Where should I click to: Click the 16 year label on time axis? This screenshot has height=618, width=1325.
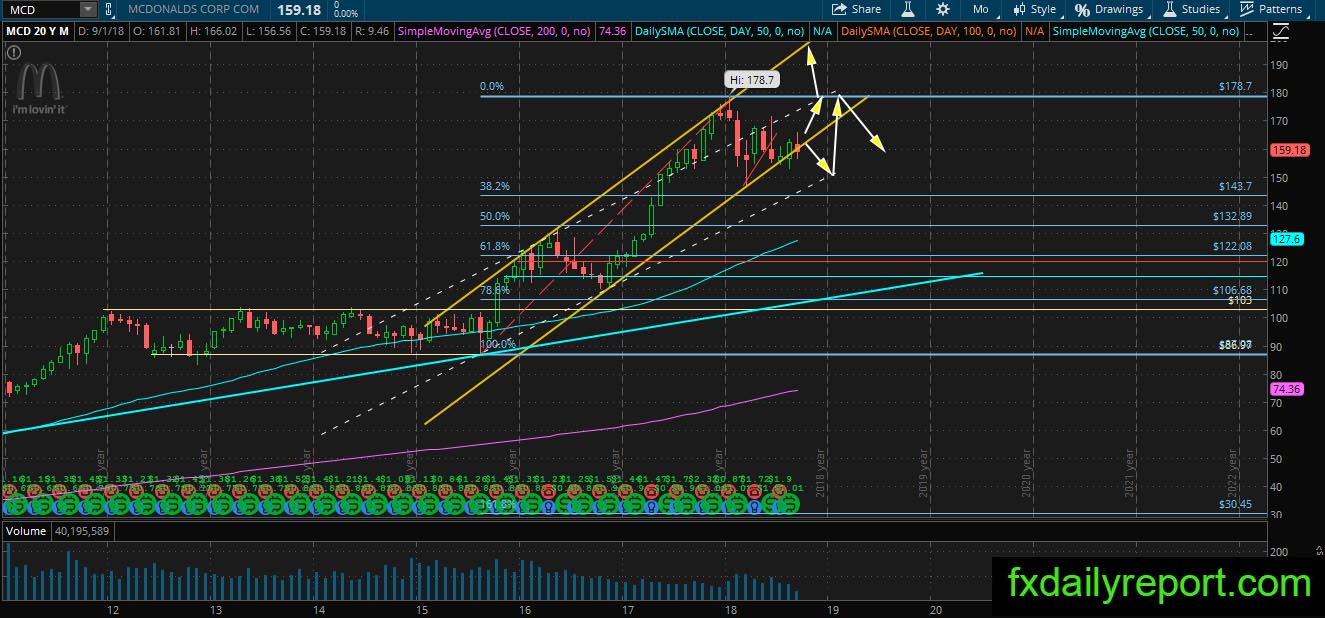pos(523,609)
